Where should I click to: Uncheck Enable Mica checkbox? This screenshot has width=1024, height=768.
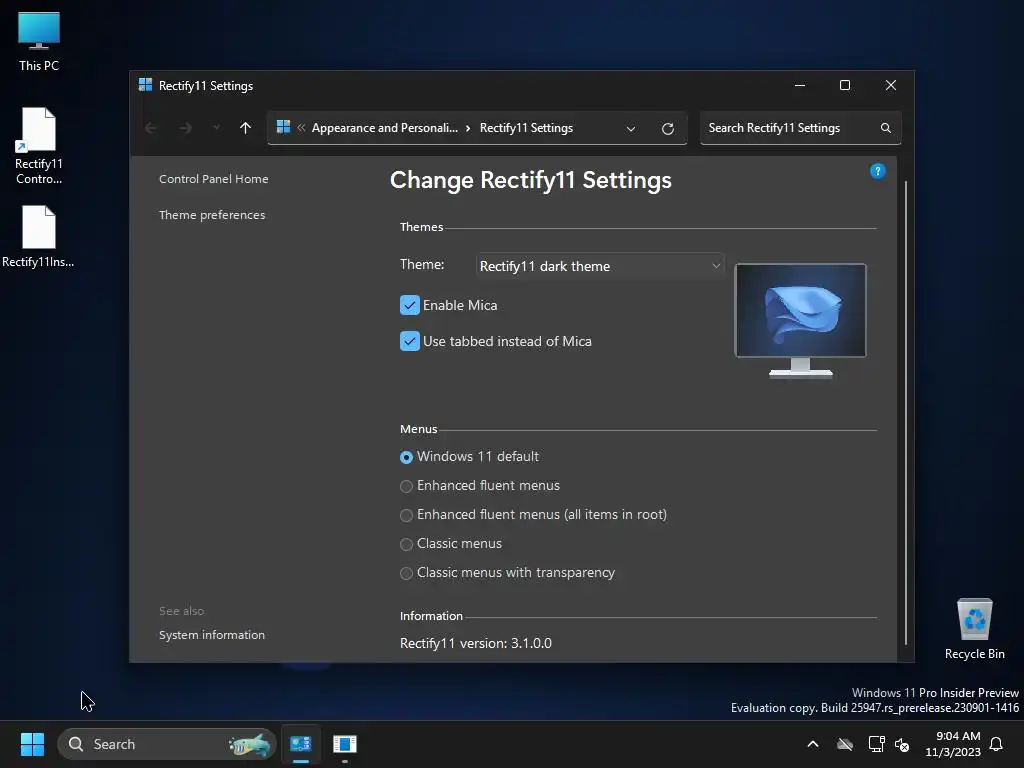[x=409, y=305]
